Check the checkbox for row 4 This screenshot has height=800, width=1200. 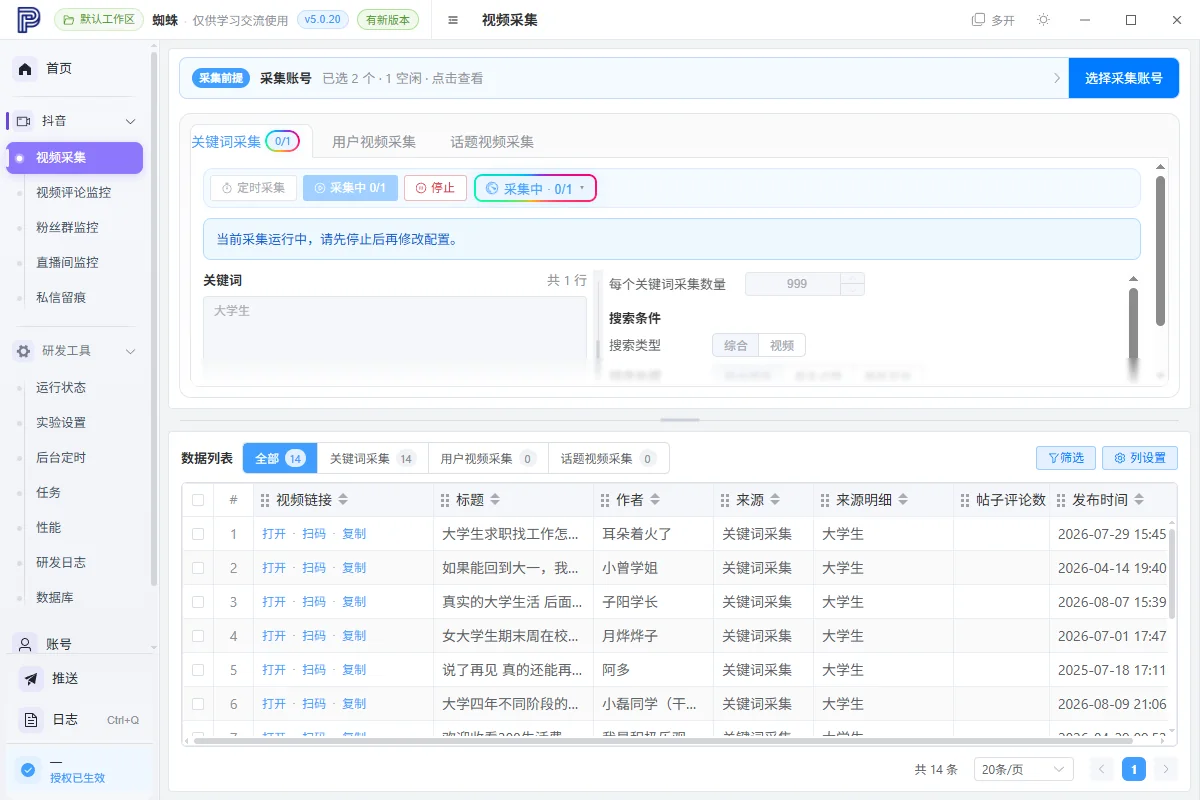tap(198, 636)
